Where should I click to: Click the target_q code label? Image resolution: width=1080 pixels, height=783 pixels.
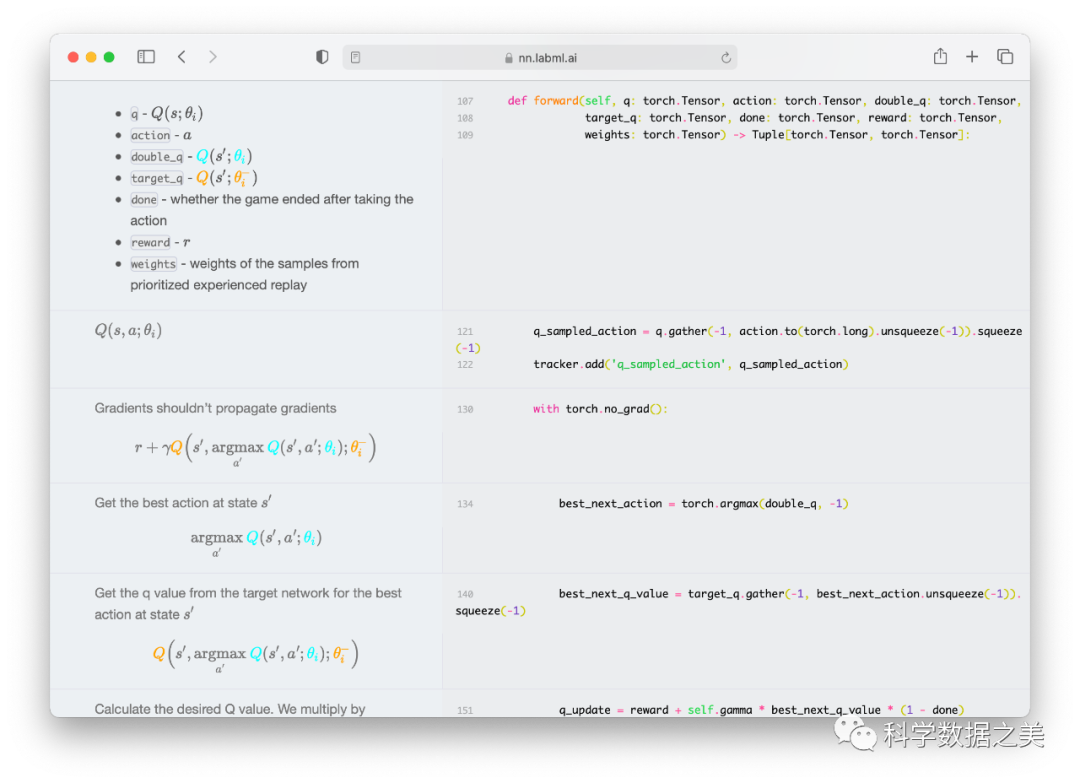tap(157, 178)
